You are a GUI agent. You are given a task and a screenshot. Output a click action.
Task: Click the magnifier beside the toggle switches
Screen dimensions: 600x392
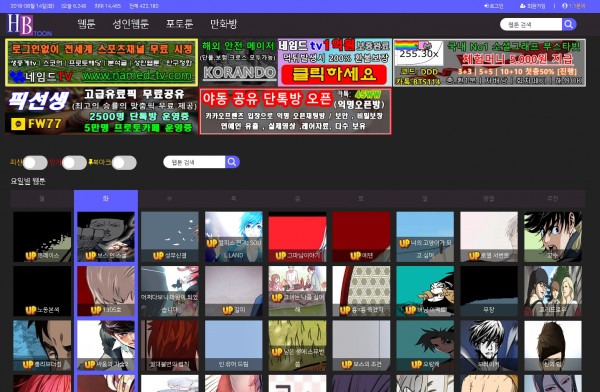click(x=232, y=162)
